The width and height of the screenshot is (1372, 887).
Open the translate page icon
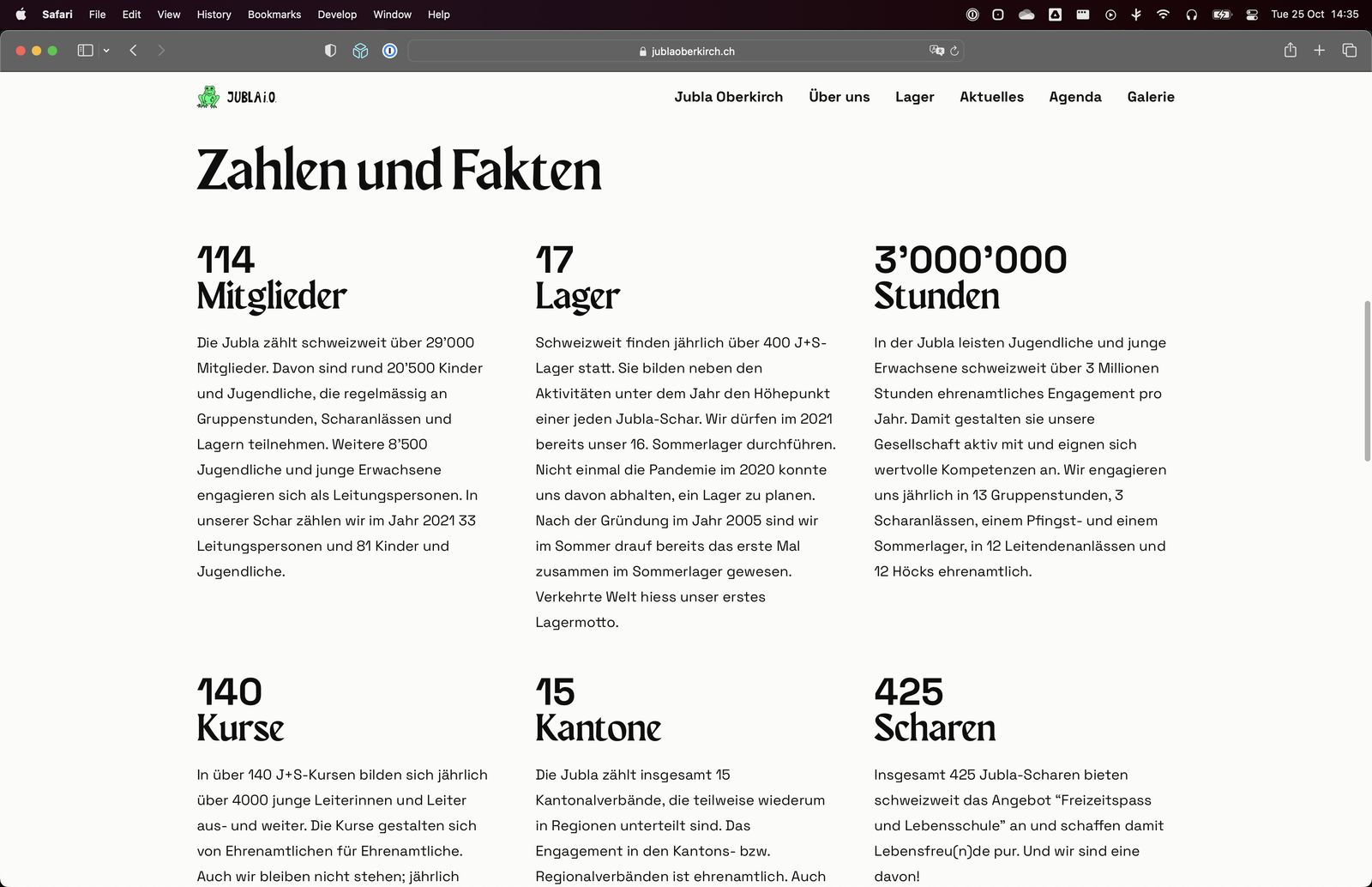click(x=936, y=51)
